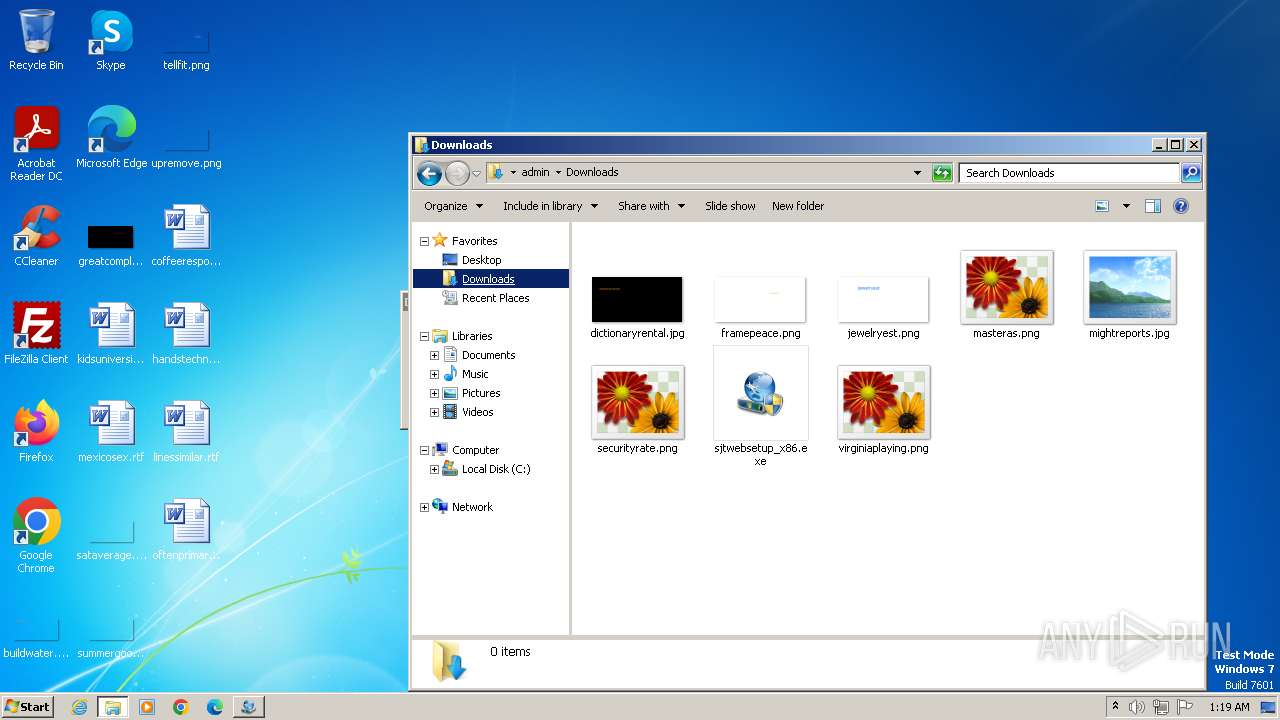Open Internet Explorer from taskbar
Image resolution: width=1280 pixels, height=720 pixels.
coord(80,707)
